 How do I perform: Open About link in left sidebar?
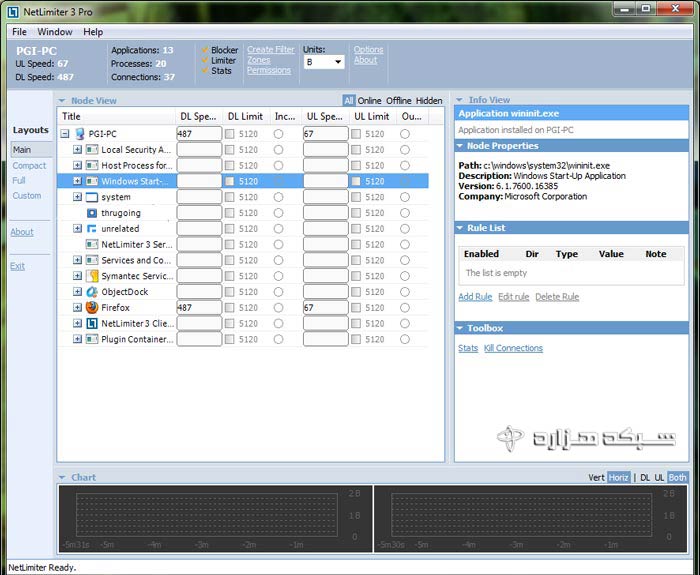pyautogui.click(x=22, y=232)
